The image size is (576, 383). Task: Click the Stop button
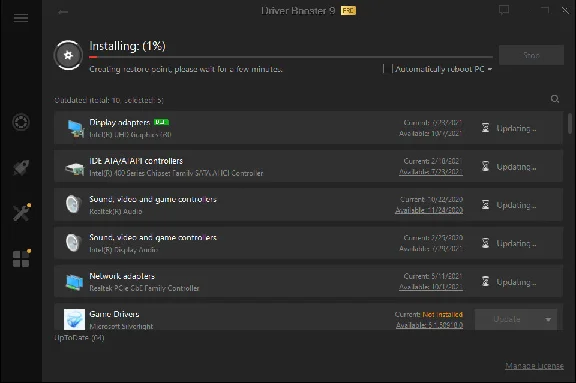[531, 55]
